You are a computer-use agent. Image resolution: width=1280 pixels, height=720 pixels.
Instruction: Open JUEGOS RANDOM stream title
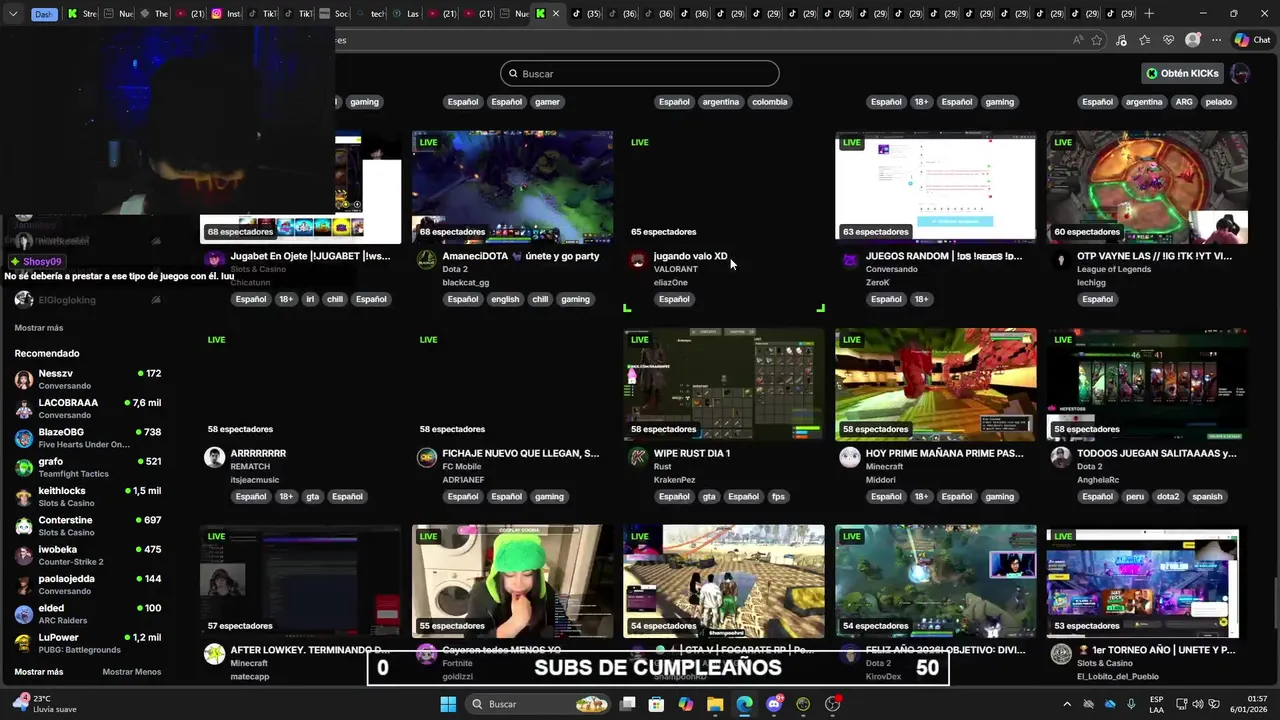pos(944,256)
